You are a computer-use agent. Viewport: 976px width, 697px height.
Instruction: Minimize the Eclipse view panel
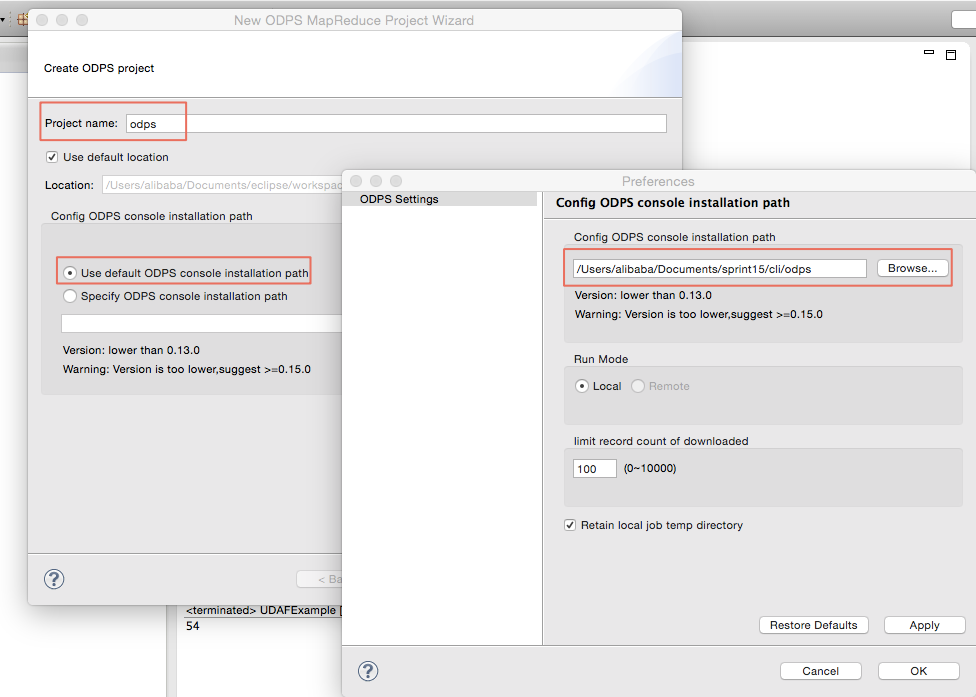(929, 53)
